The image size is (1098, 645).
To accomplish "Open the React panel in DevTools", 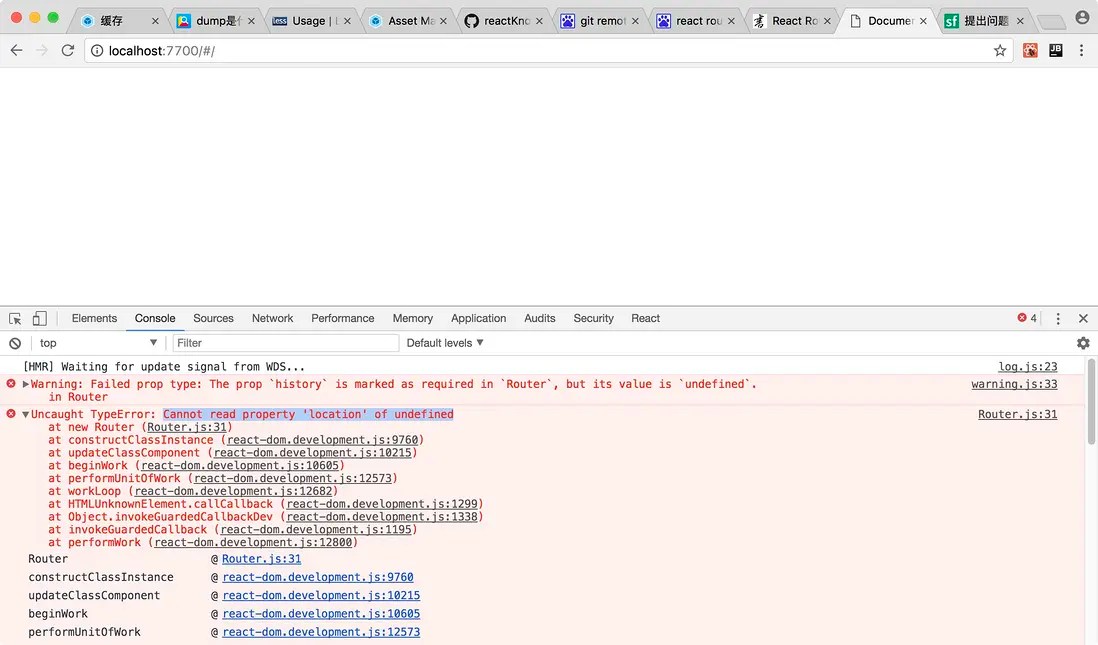I will coord(645,318).
